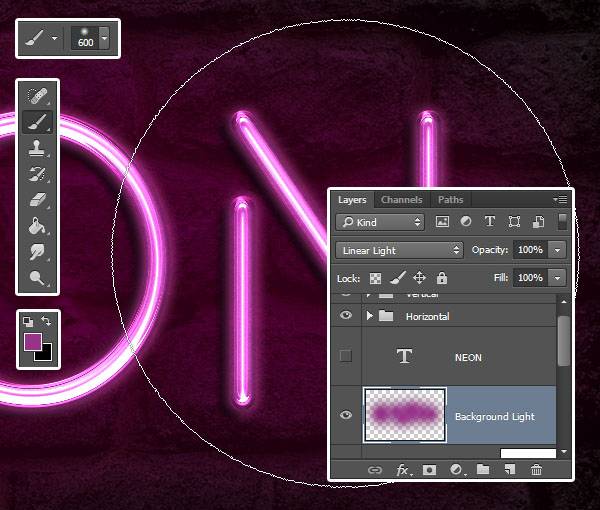Select the Clone Stamp tool
The image size is (600, 510).
38,149
